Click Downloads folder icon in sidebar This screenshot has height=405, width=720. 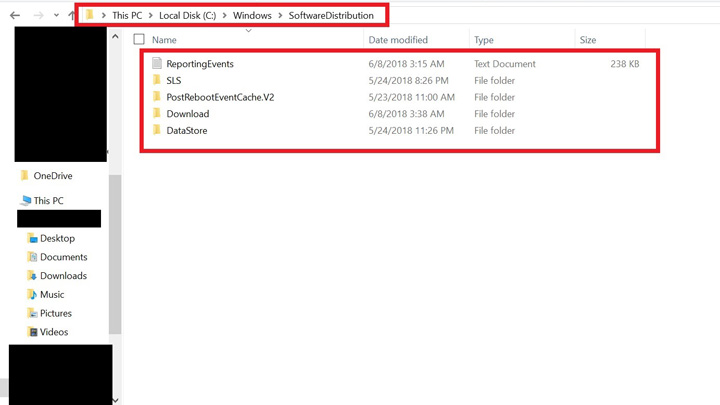[32, 276]
